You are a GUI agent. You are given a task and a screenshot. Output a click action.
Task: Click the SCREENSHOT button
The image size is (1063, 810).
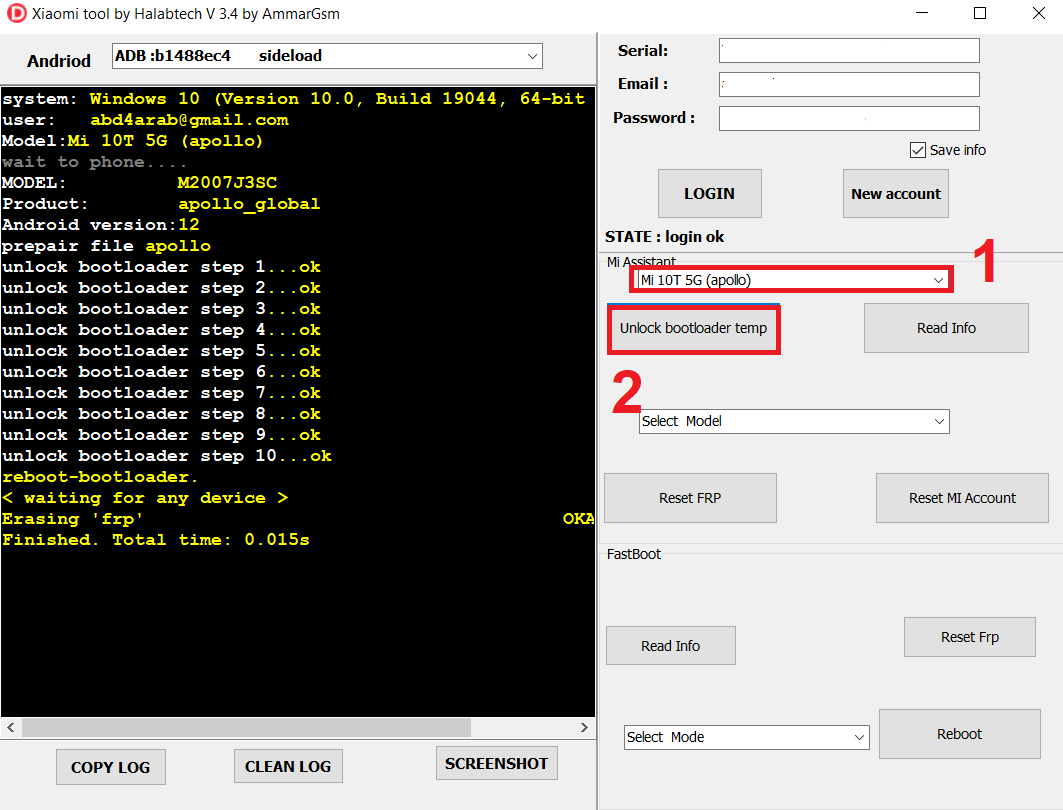(x=496, y=764)
